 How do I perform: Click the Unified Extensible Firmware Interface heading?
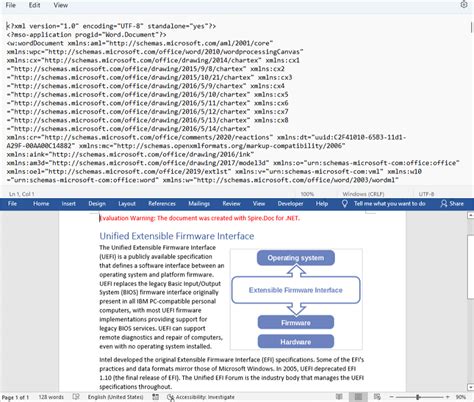pos(177,236)
